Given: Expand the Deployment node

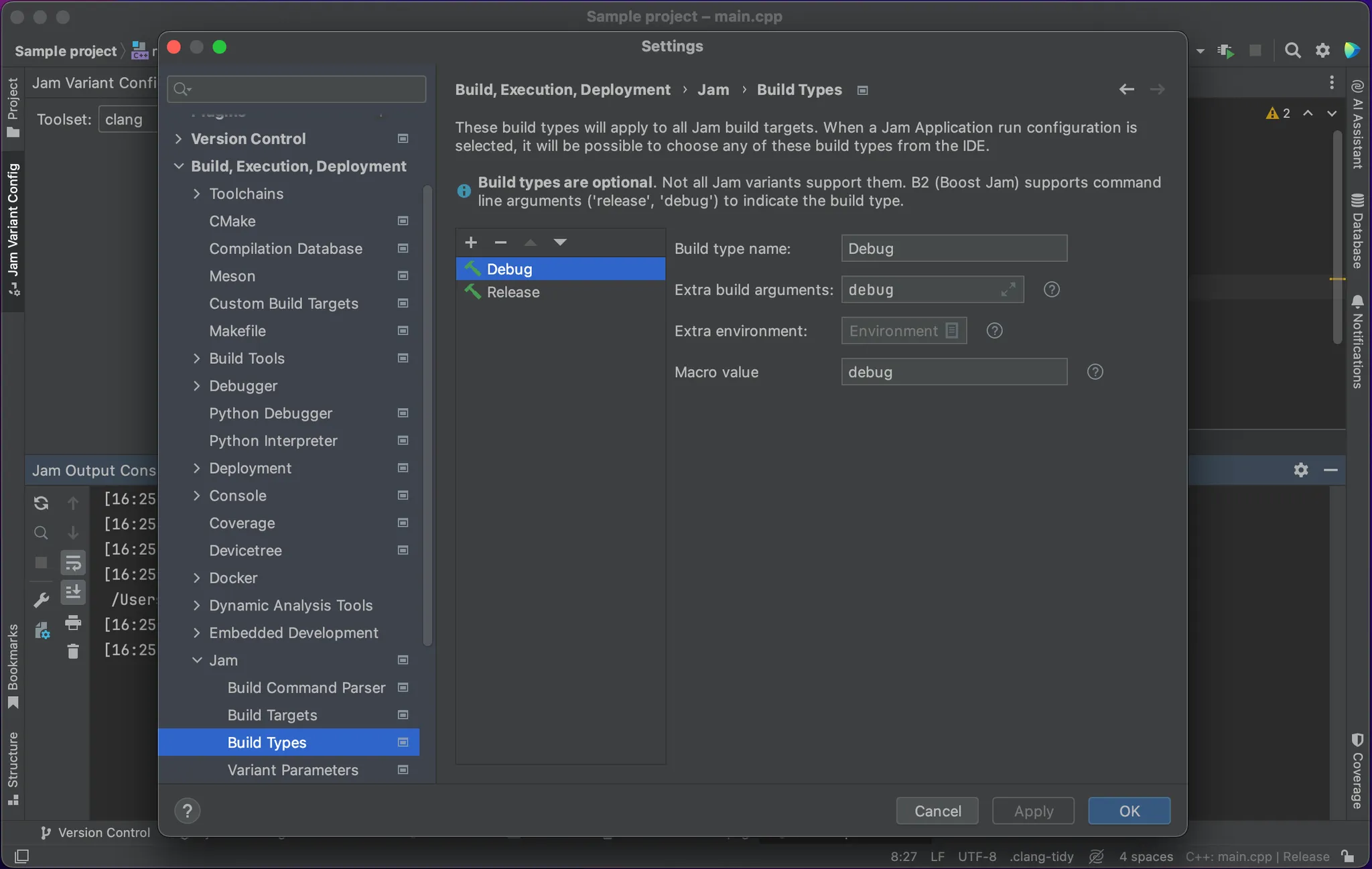Looking at the screenshot, I should coord(196,468).
